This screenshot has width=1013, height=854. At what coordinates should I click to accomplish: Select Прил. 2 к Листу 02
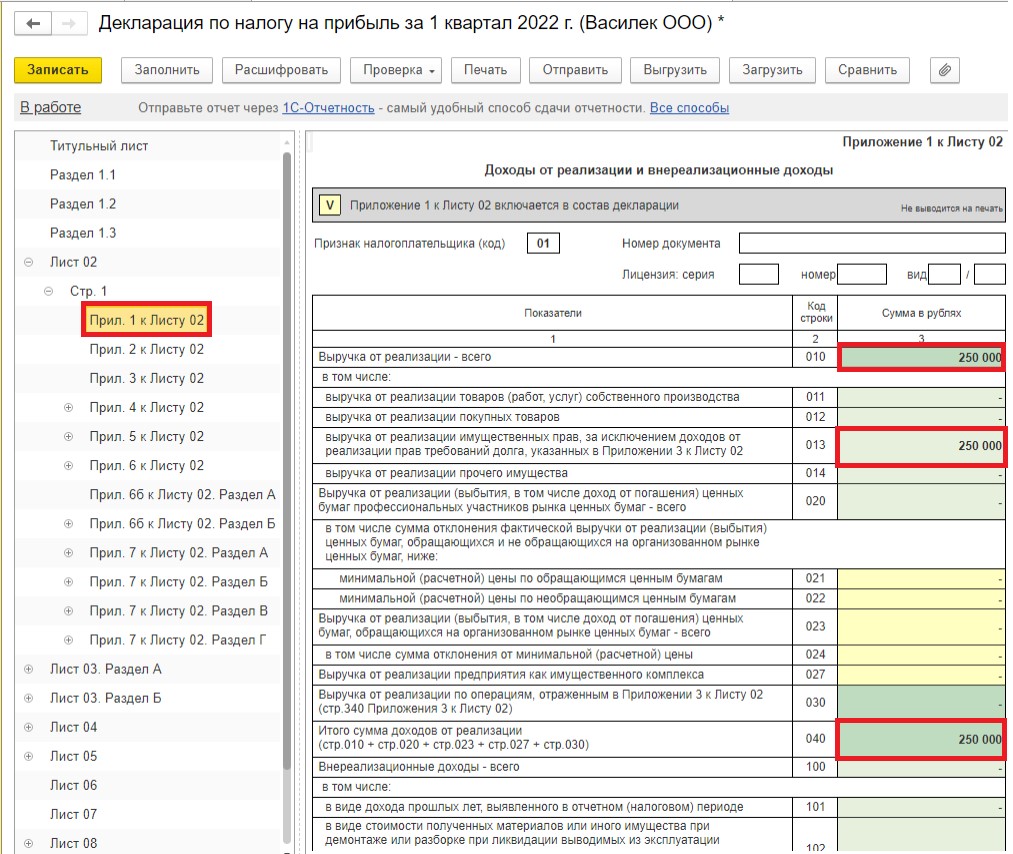coord(147,349)
